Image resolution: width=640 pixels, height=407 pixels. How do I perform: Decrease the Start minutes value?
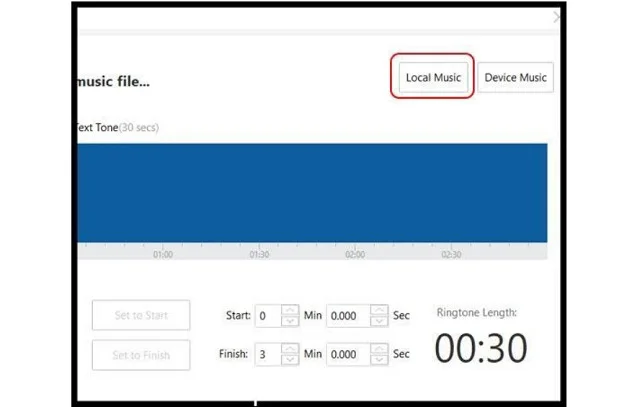tap(290, 321)
